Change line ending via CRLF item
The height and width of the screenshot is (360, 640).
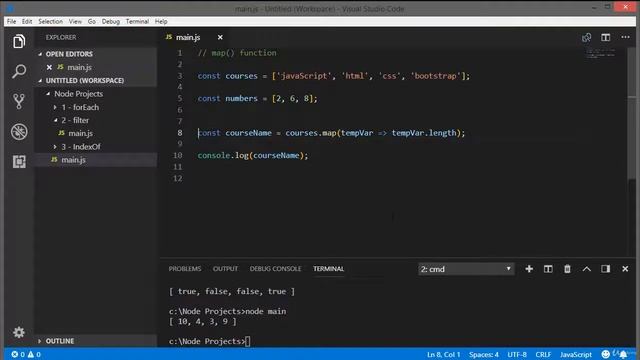(543, 354)
